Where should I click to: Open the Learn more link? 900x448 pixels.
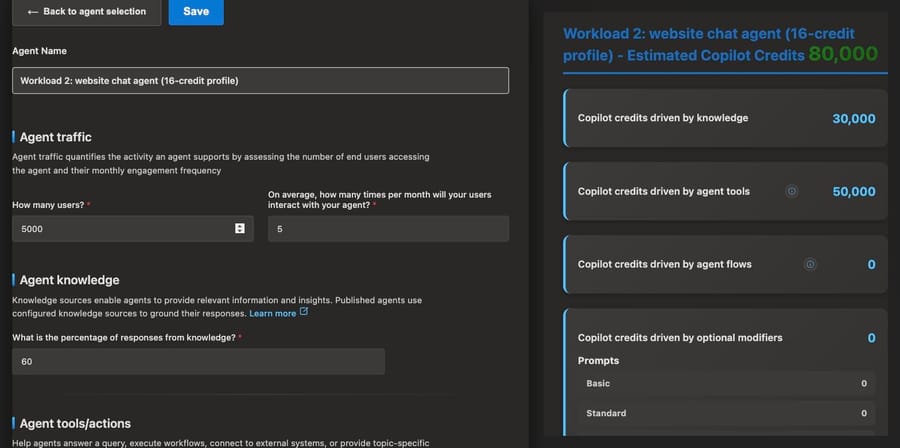pos(273,313)
